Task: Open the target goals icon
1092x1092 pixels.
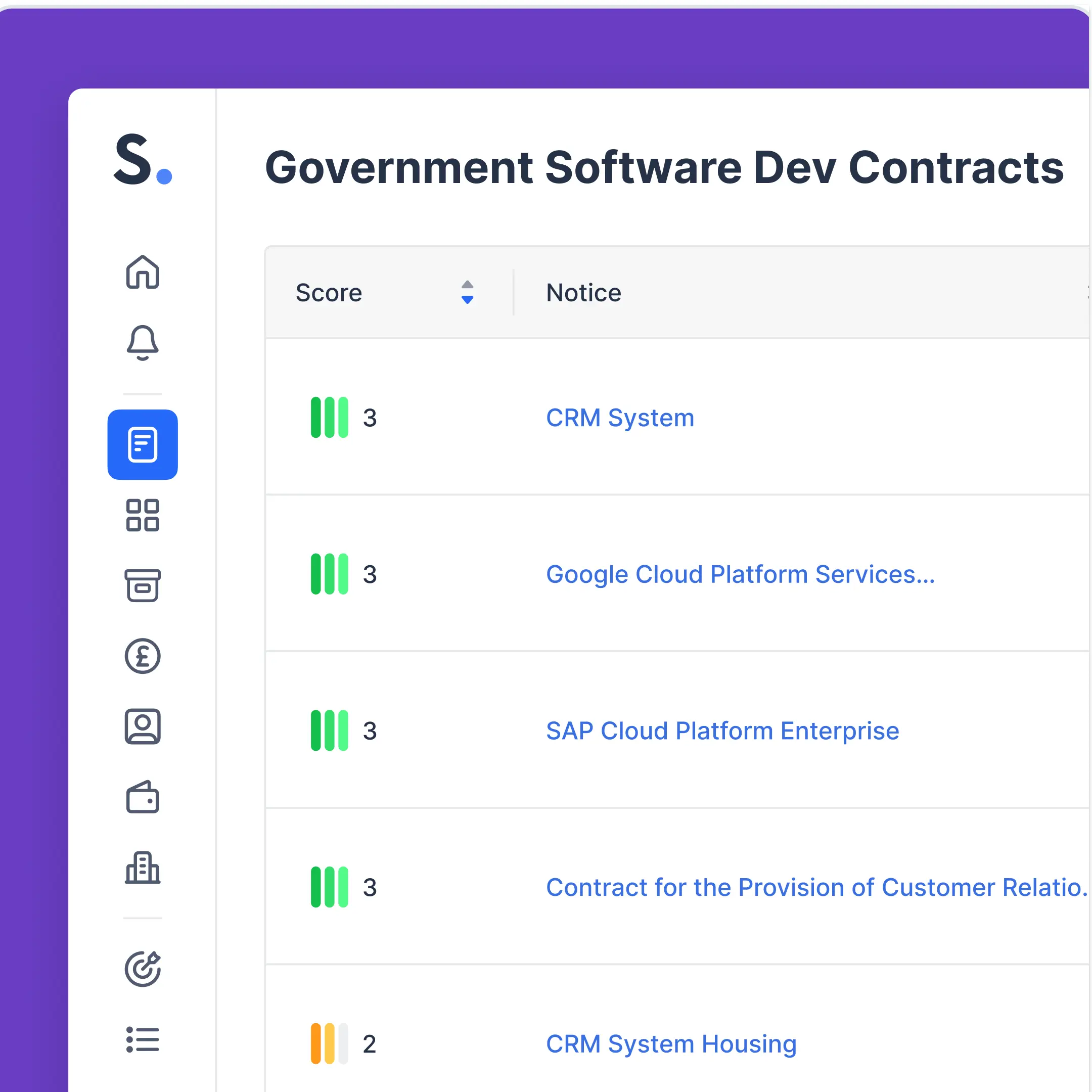Action: 143,969
